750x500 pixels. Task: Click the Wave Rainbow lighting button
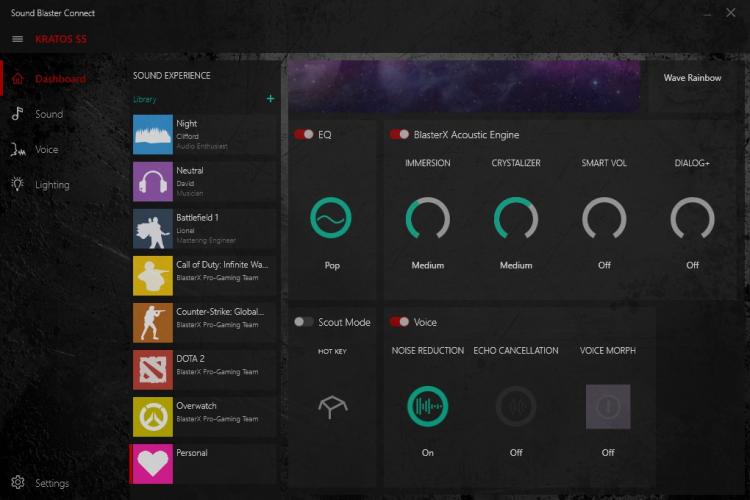692,78
